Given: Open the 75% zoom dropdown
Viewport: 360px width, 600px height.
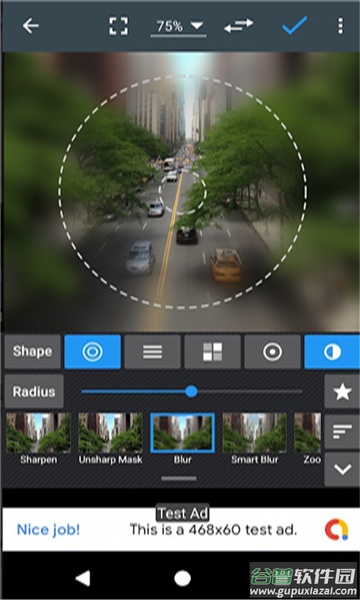Looking at the screenshot, I should (x=179, y=27).
